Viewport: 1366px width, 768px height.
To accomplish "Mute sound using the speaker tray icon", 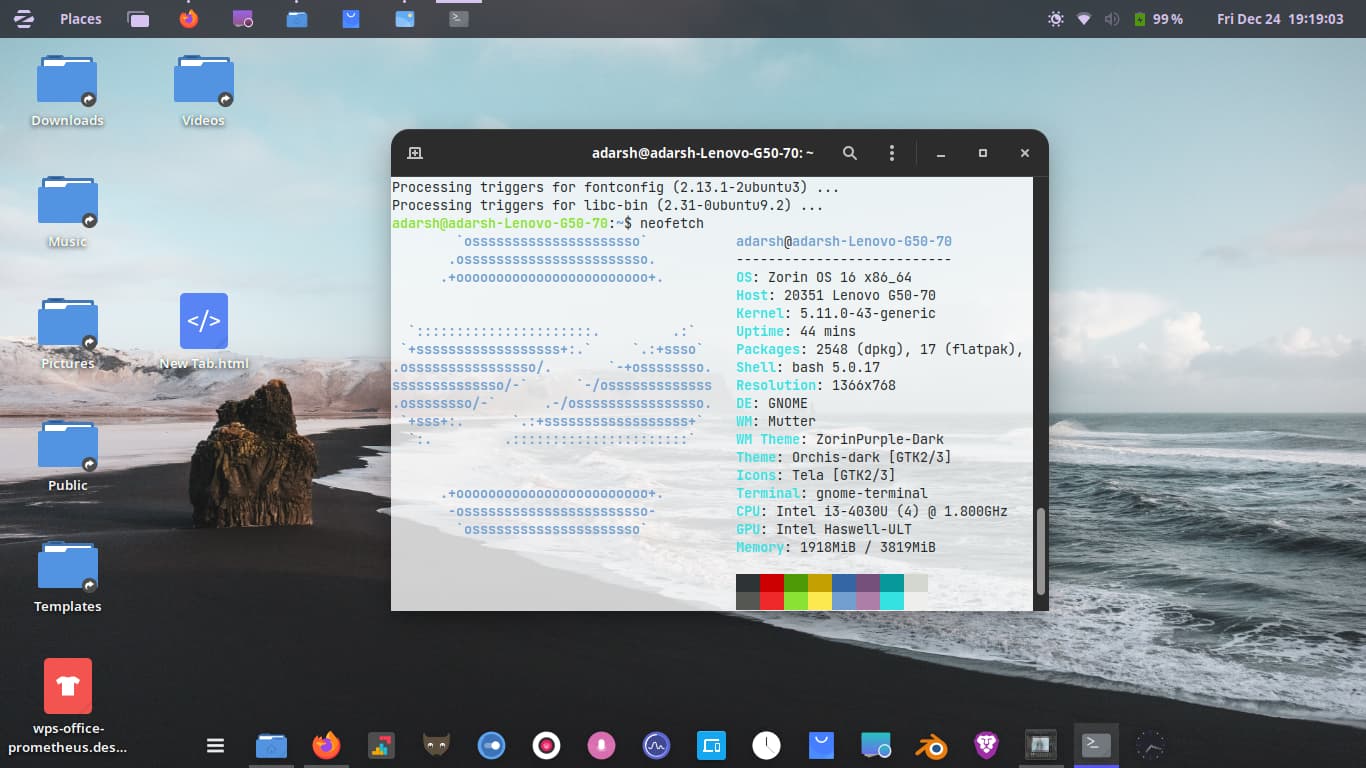I will point(1110,18).
